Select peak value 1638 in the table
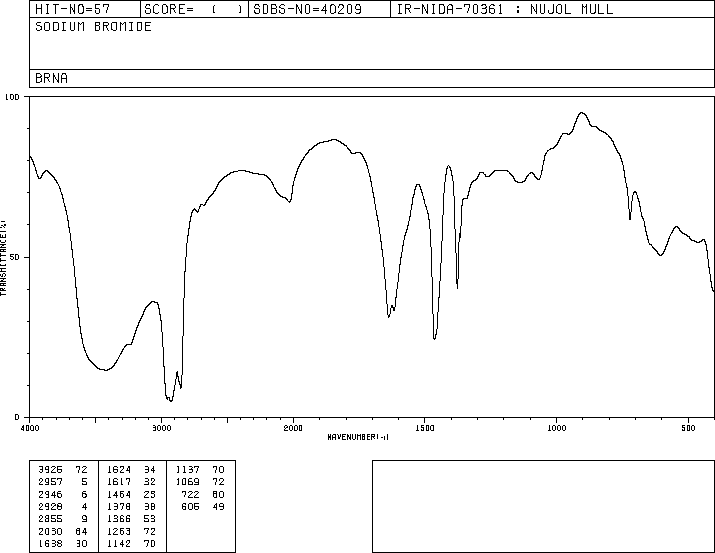 pos(51,544)
